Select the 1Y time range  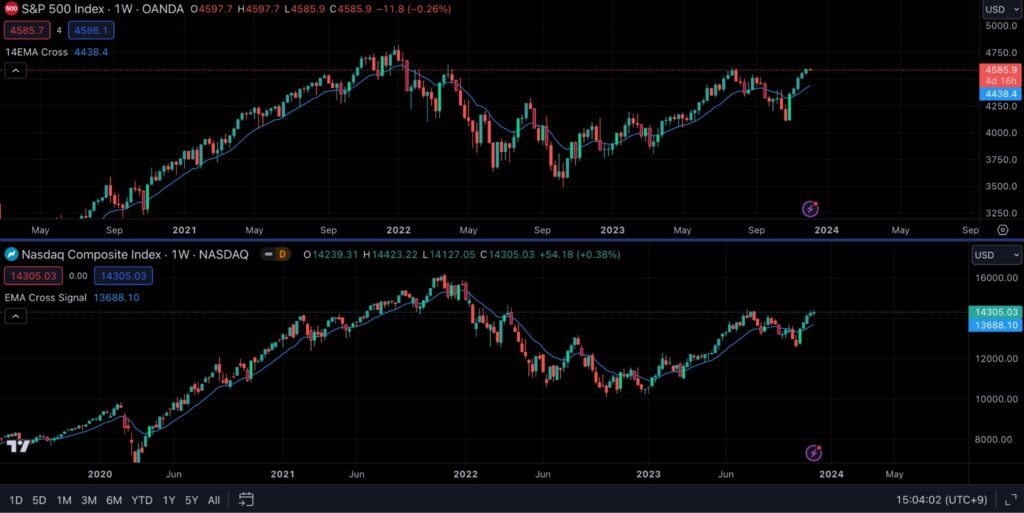click(168, 501)
